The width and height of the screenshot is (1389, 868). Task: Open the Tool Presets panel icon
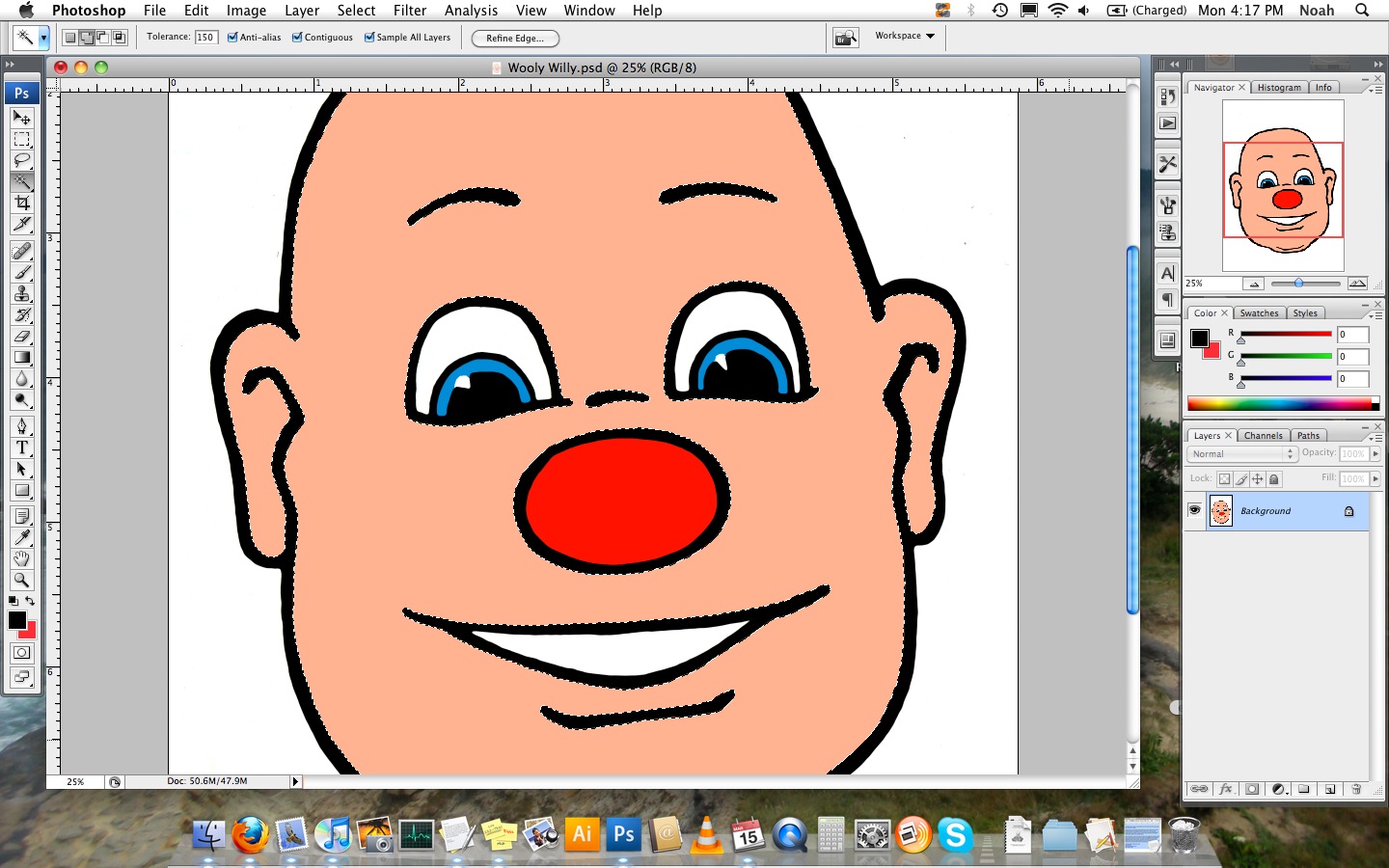tap(1167, 164)
